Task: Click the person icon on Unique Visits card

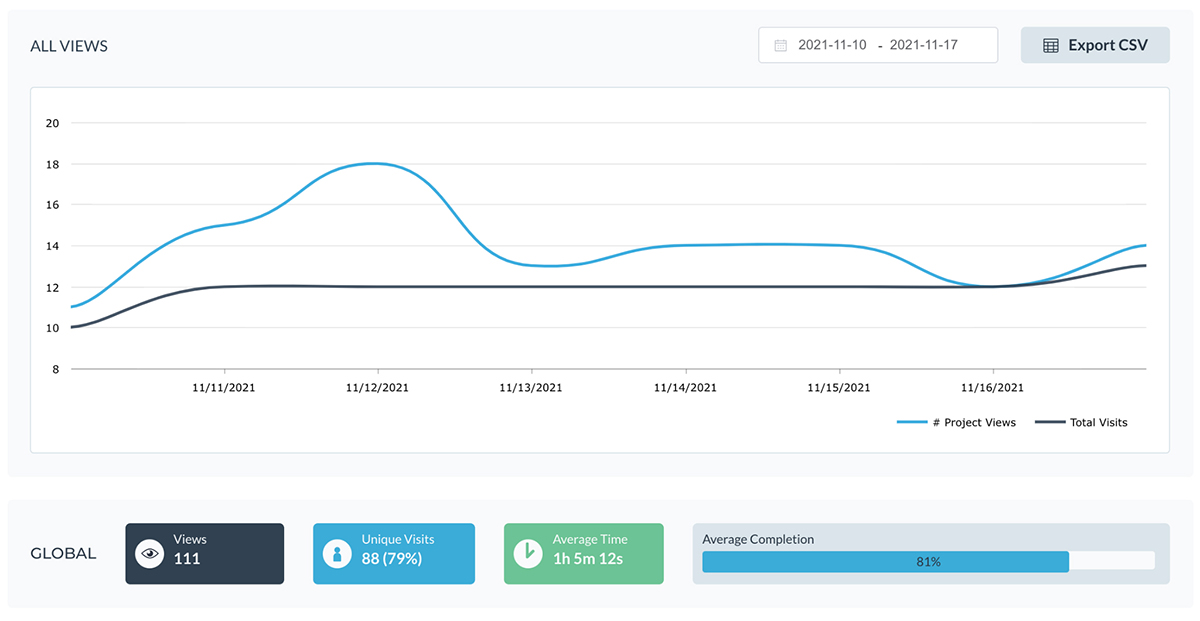Action: (x=337, y=553)
